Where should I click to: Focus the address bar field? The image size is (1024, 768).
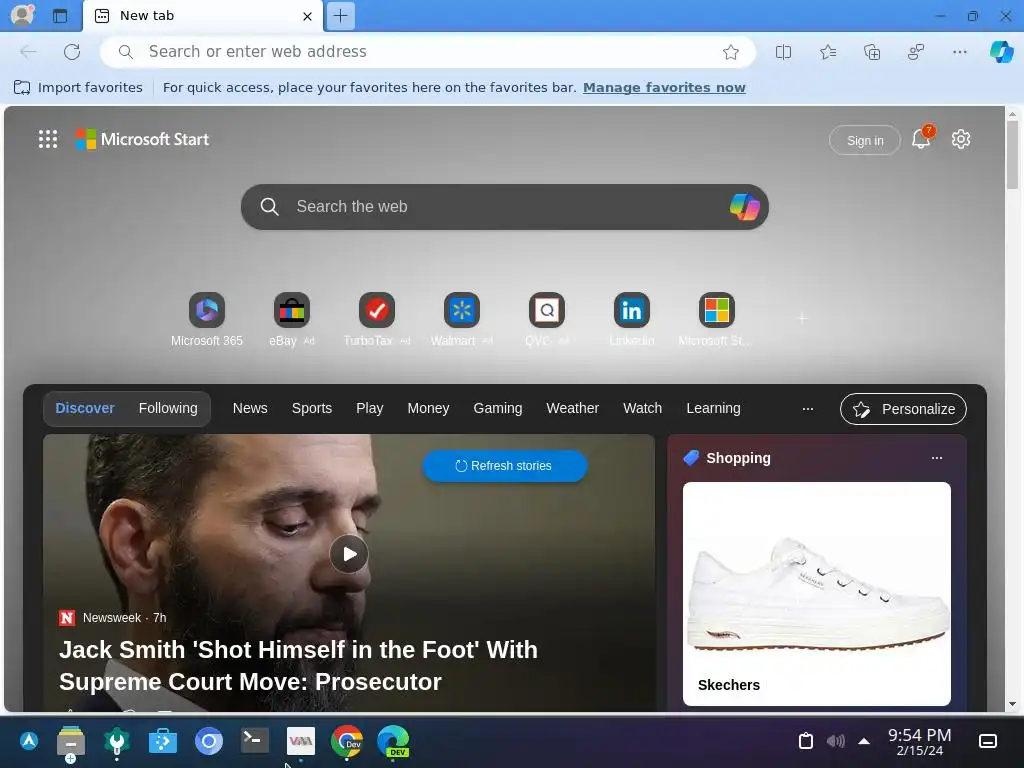[428, 52]
